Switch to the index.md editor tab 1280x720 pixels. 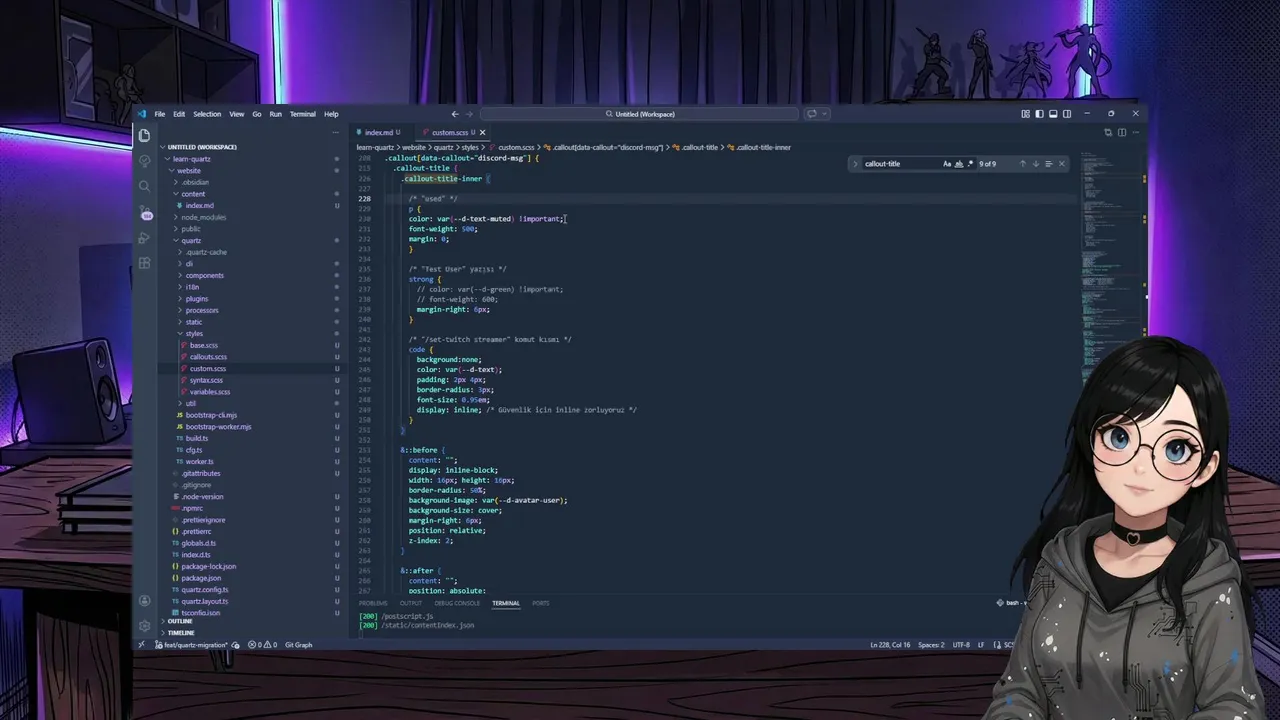(378, 132)
